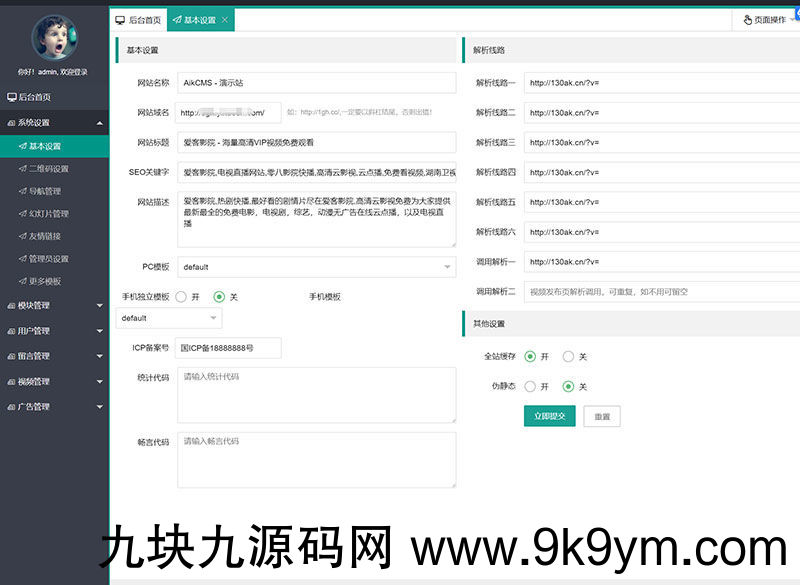
Task: Click the paper-plane icon next to 幻灯片管理
Action: pos(22,214)
